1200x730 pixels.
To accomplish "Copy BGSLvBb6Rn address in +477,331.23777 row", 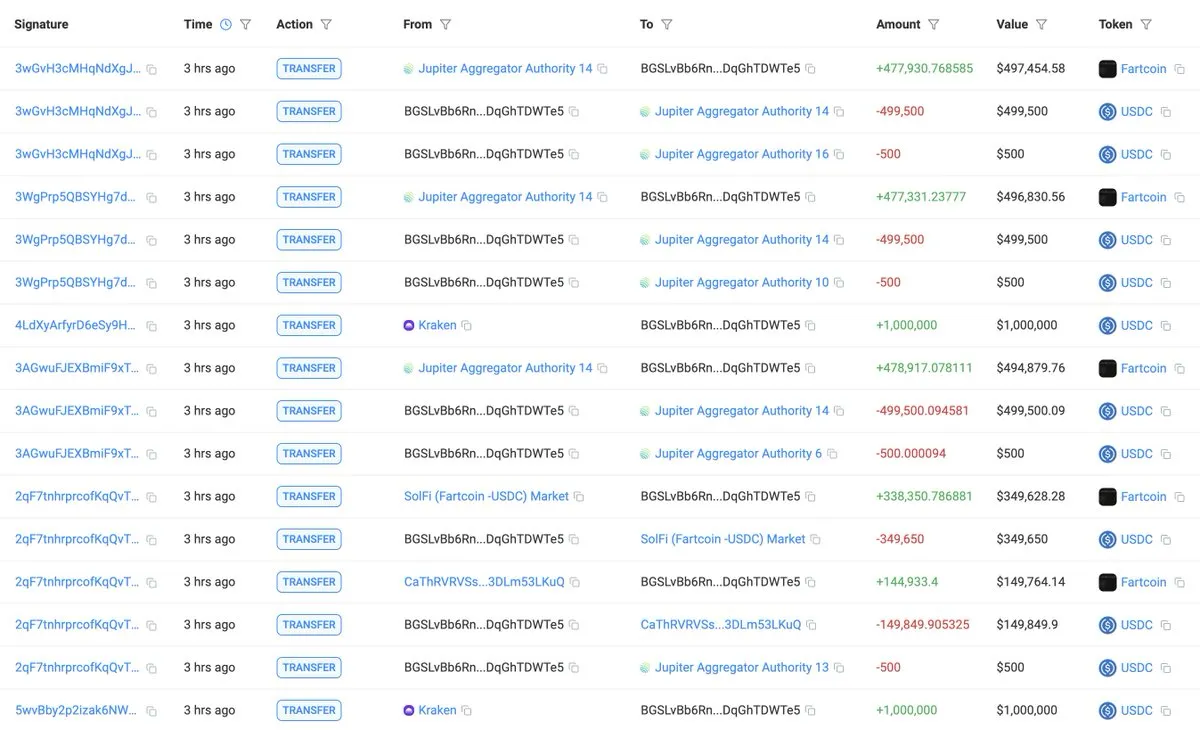I will point(811,198).
